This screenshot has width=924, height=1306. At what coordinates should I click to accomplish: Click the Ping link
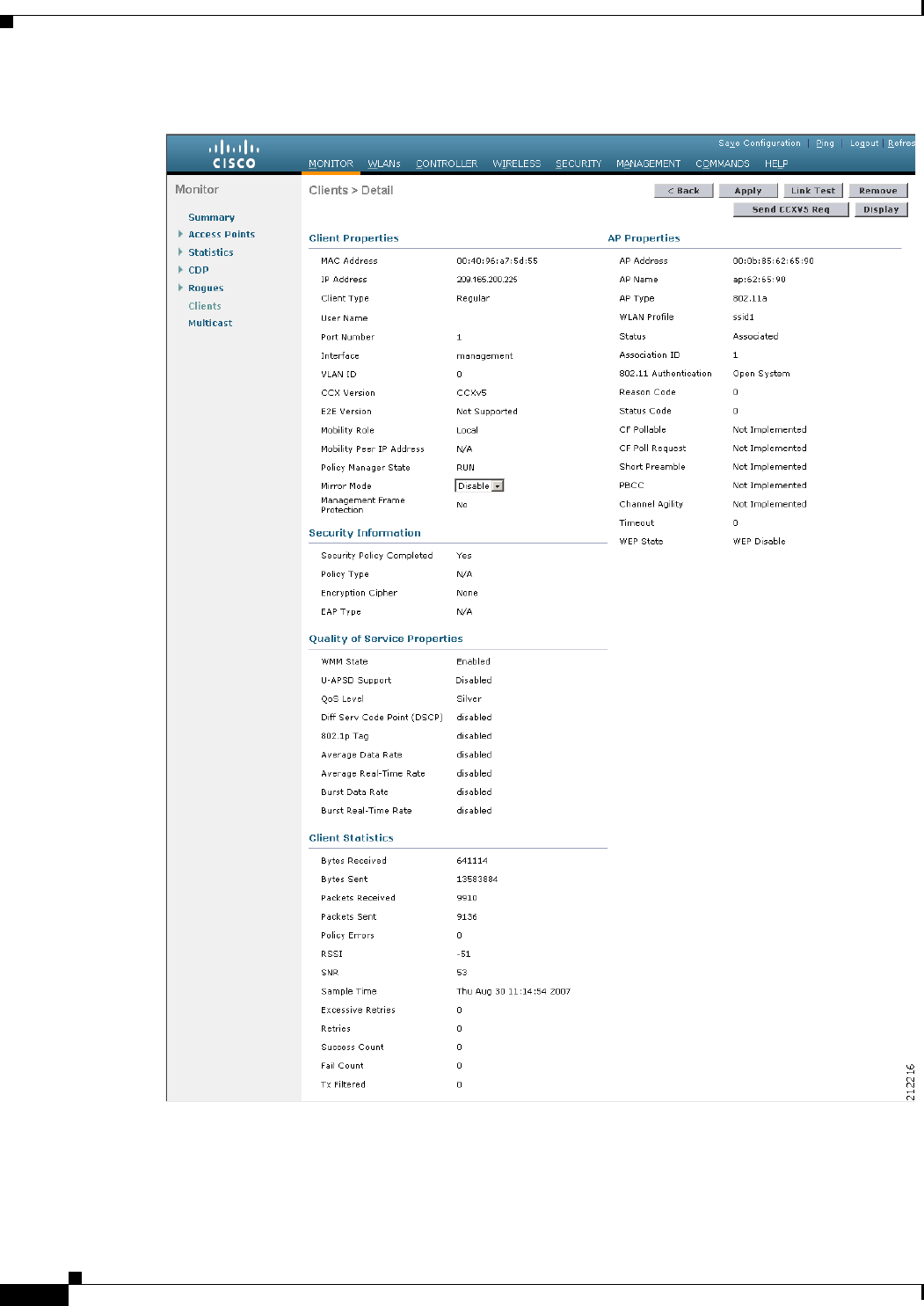[825, 143]
